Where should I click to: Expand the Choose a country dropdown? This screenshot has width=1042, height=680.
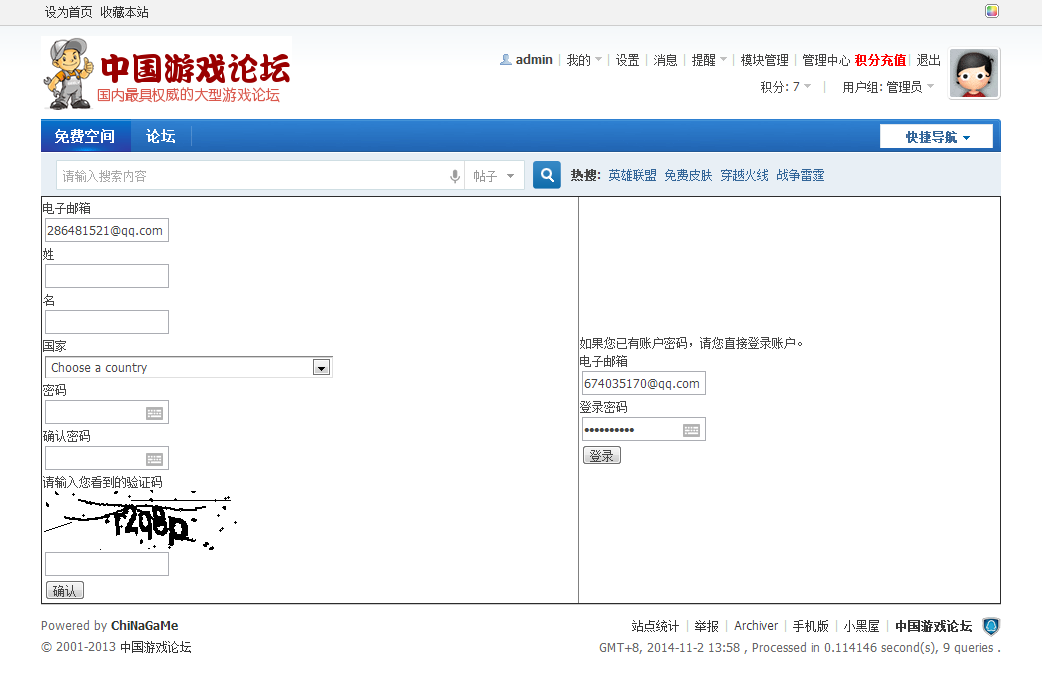[x=321, y=367]
